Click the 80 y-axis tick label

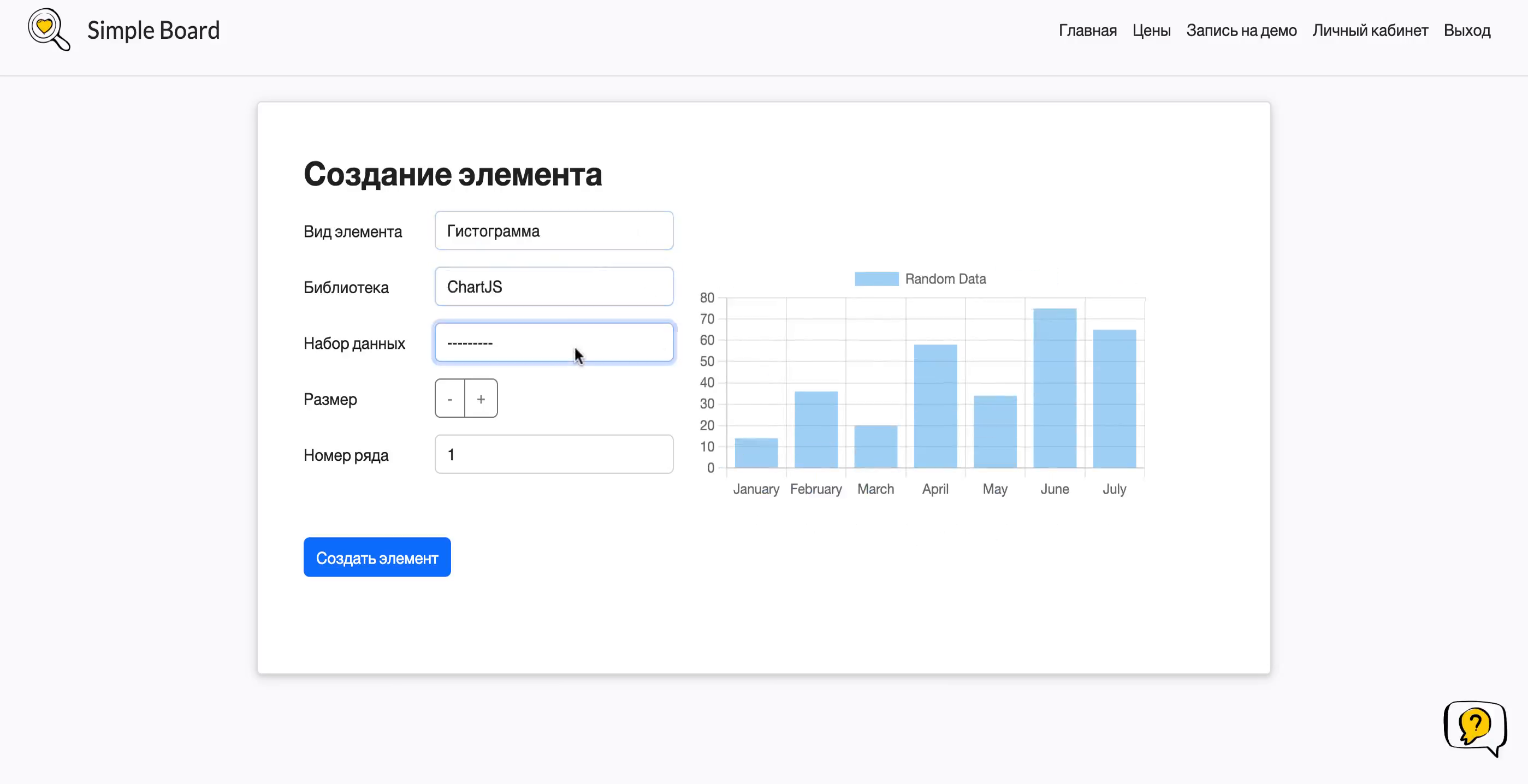(x=707, y=298)
